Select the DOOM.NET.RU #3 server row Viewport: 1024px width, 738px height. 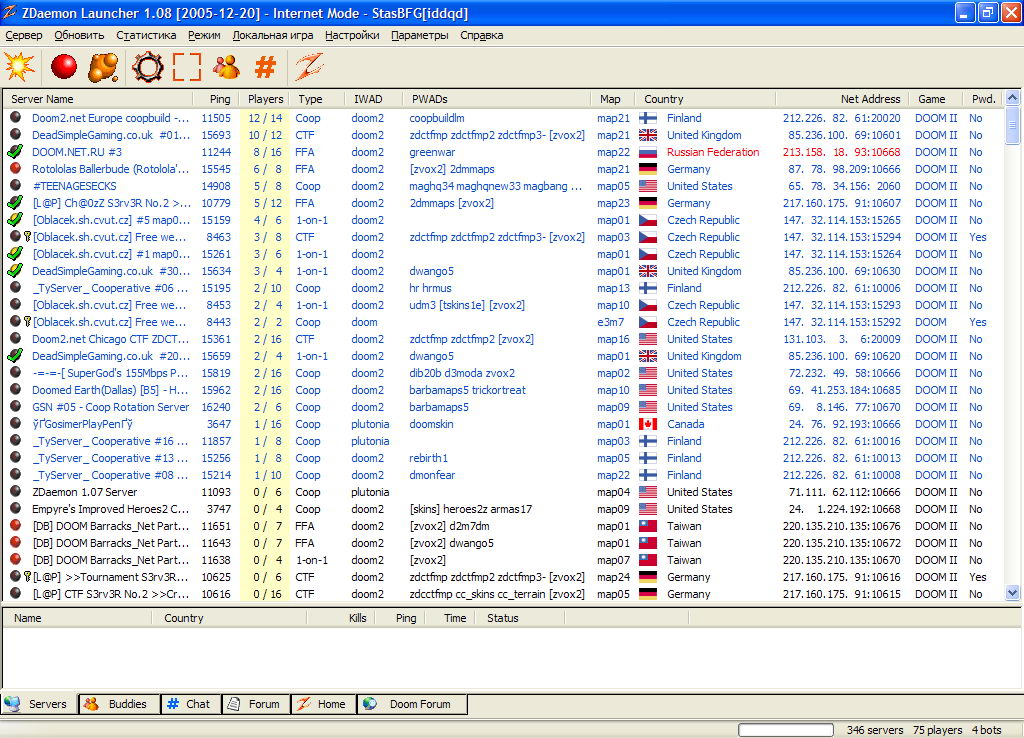click(77, 152)
